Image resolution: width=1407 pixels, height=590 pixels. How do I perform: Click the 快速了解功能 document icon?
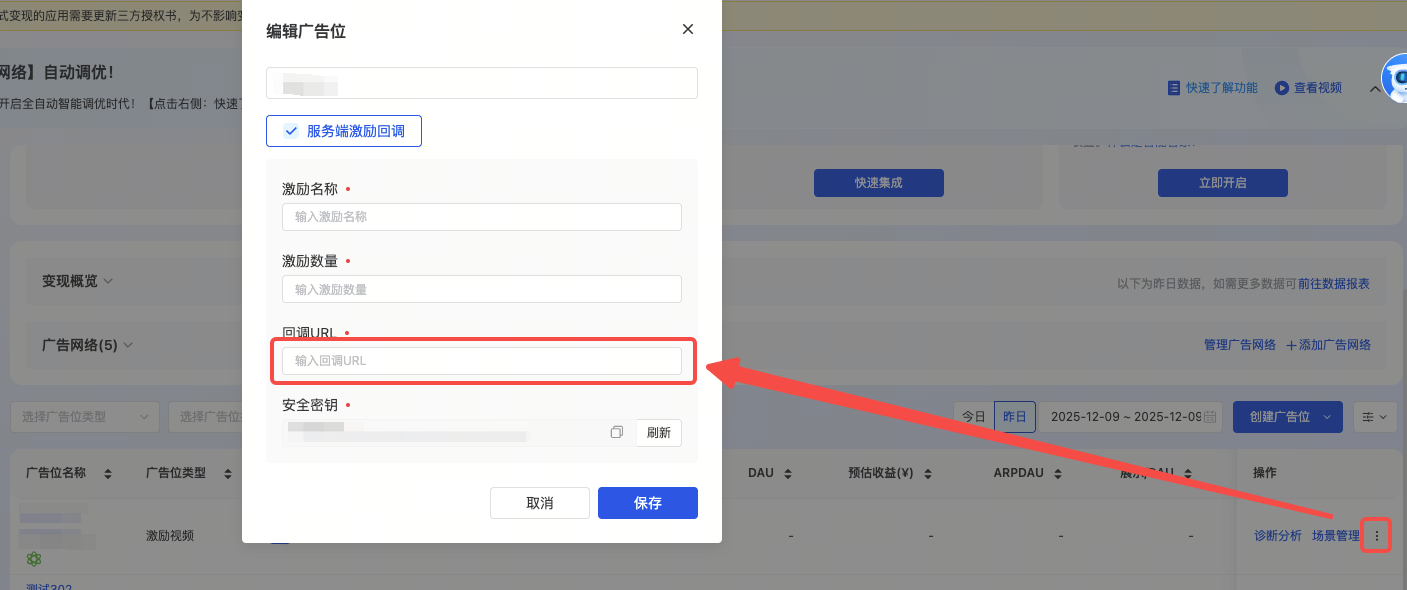coord(1174,88)
